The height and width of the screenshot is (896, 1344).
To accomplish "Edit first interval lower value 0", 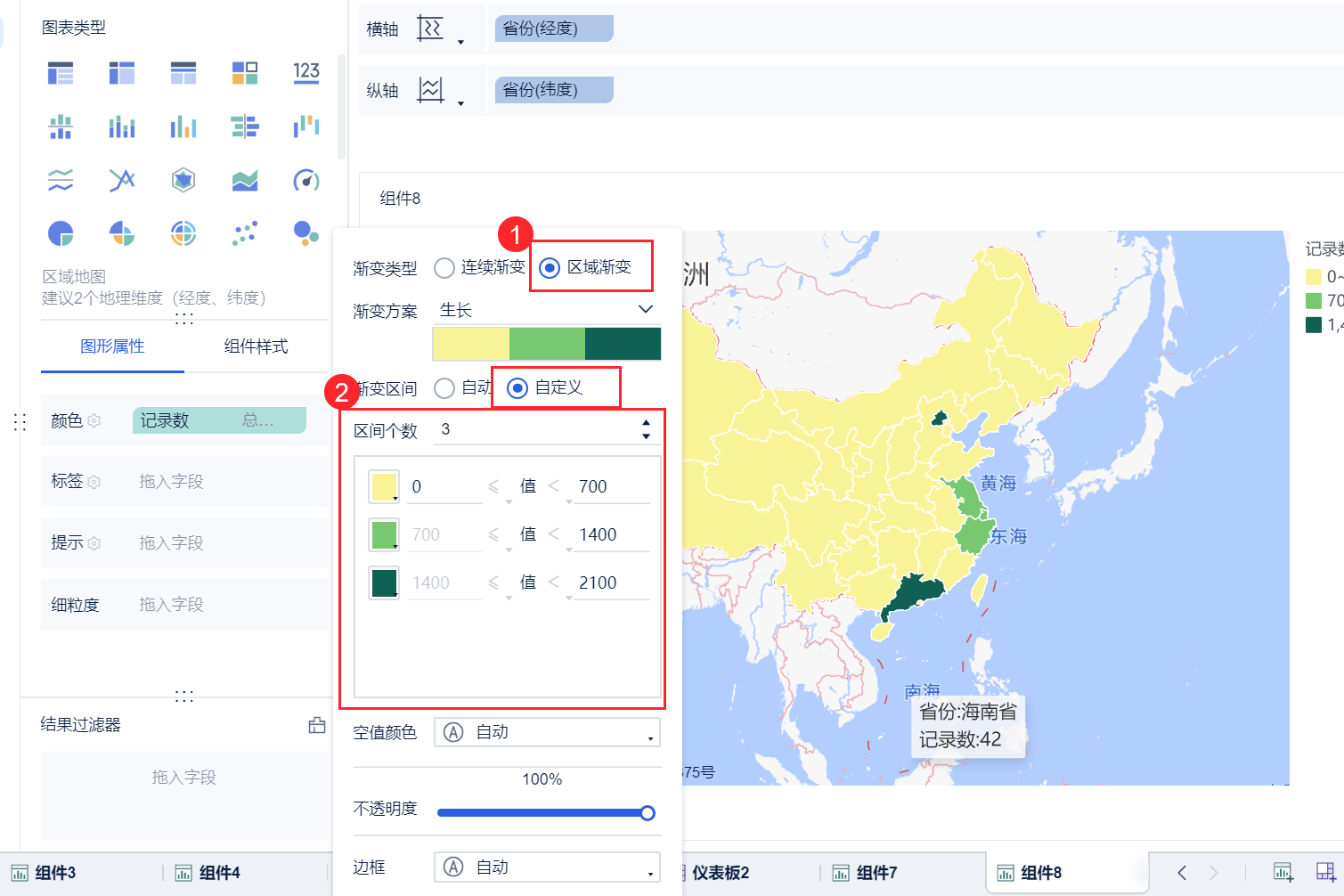I will (x=444, y=487).
